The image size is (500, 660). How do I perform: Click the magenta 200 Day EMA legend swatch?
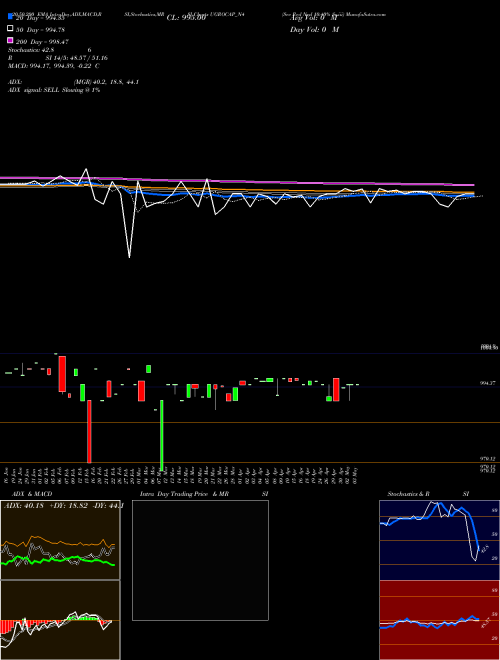click(x=10, y=40)
